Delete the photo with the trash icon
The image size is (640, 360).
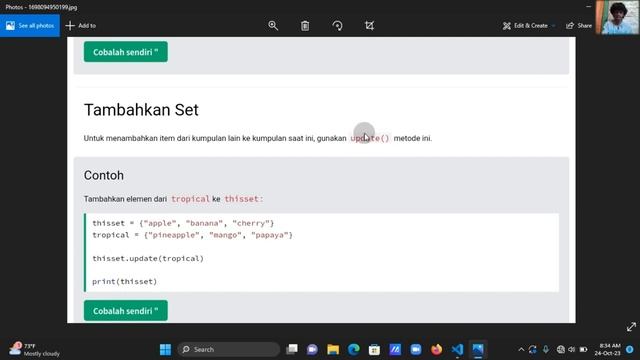(x=305, y=26)
